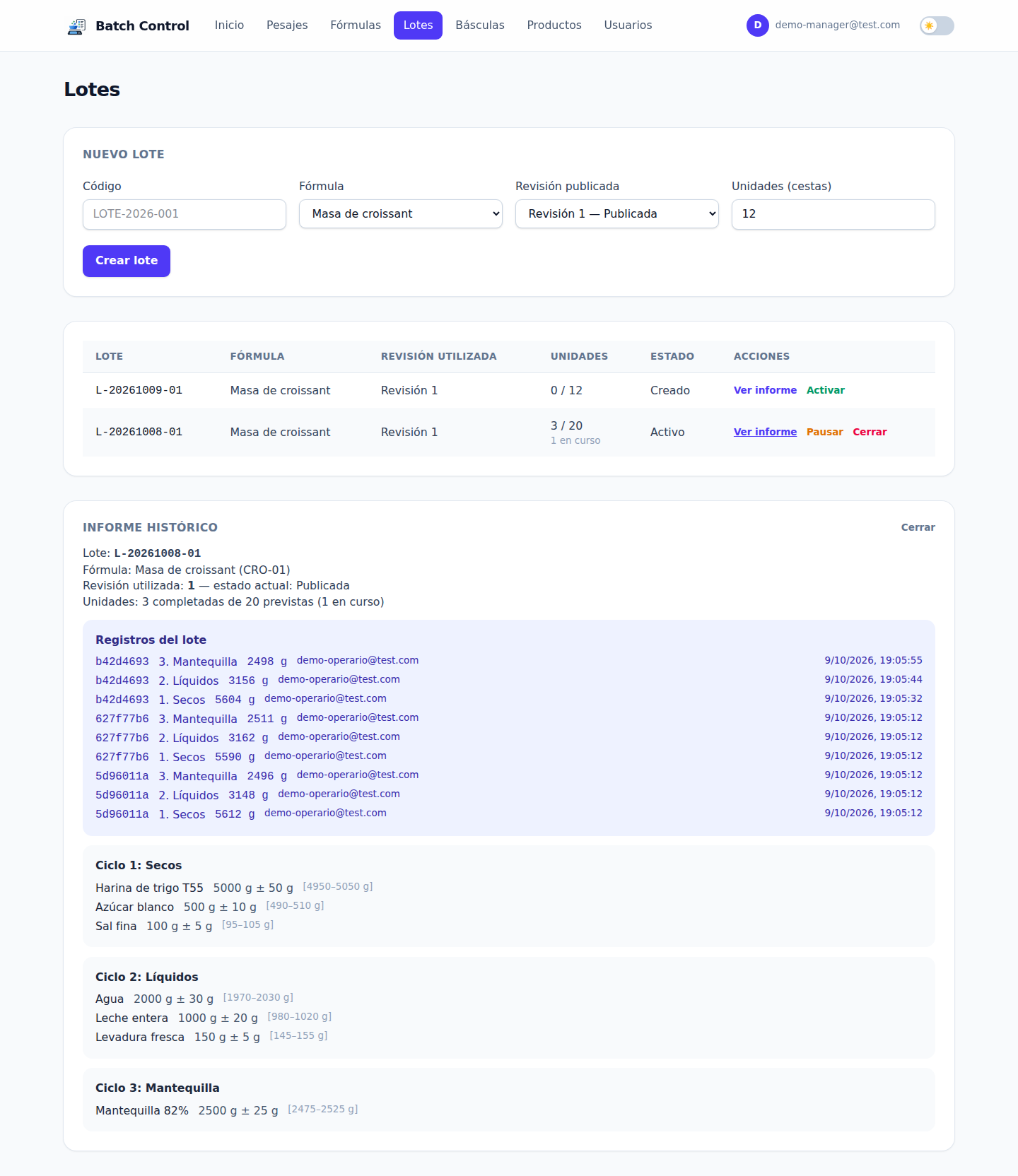Open the Básculas page
Screen dimensions: 1018x1176
(480, 25)
